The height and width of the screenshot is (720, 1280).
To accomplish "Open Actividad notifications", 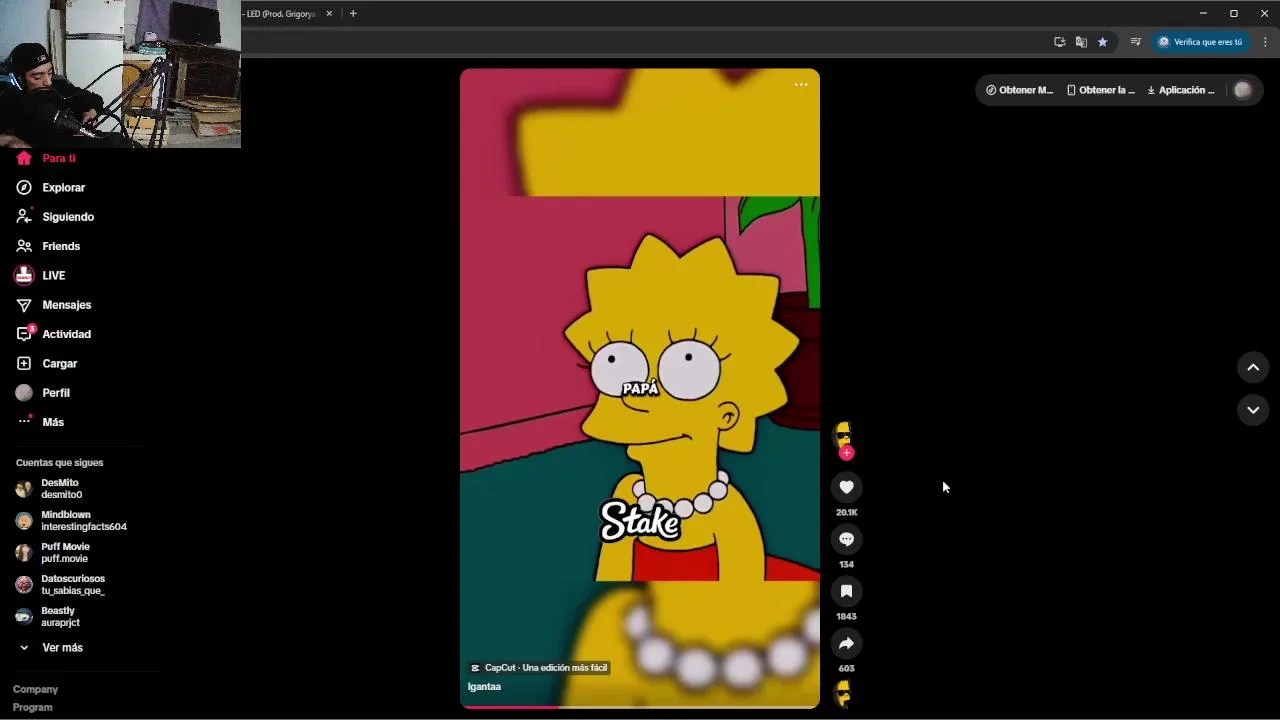I will coord(66,334).
